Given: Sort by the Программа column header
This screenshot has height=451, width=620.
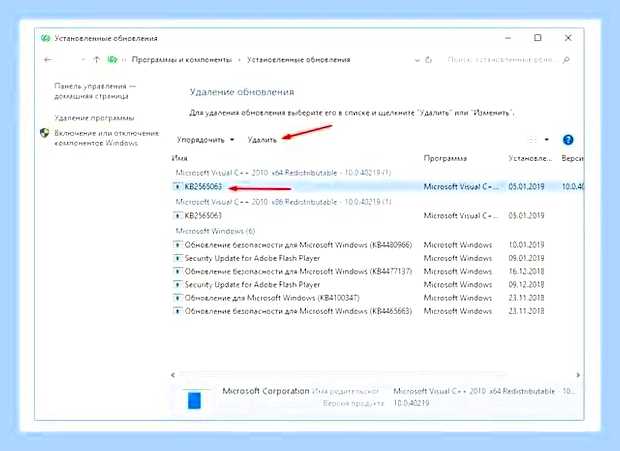Looking at the screenshot, I should click(x=445, y=158).
